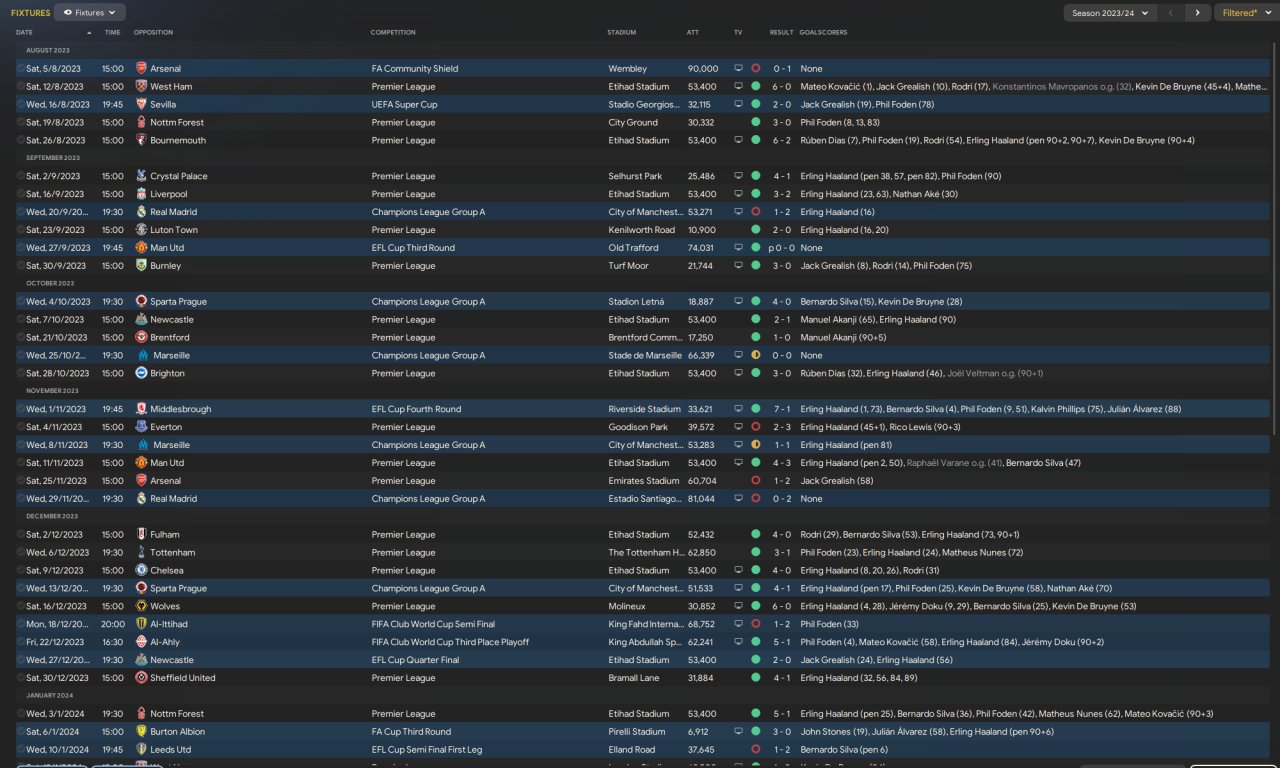Open the FA Community Shield competition link
1280x768 pixels.
tap(415, 69)
